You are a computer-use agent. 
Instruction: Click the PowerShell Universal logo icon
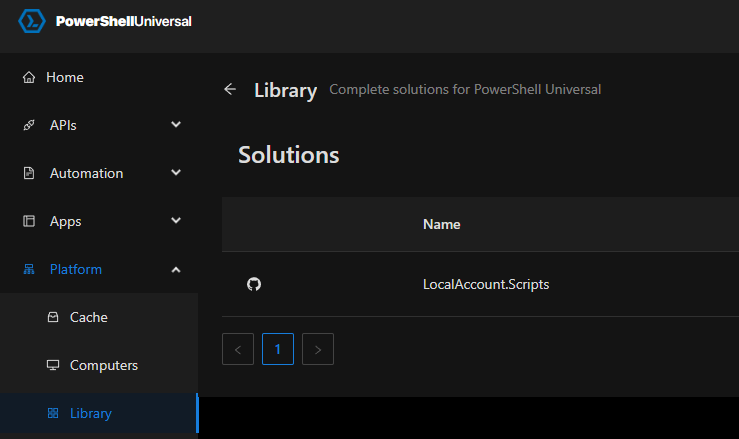(x=33, y=21)
